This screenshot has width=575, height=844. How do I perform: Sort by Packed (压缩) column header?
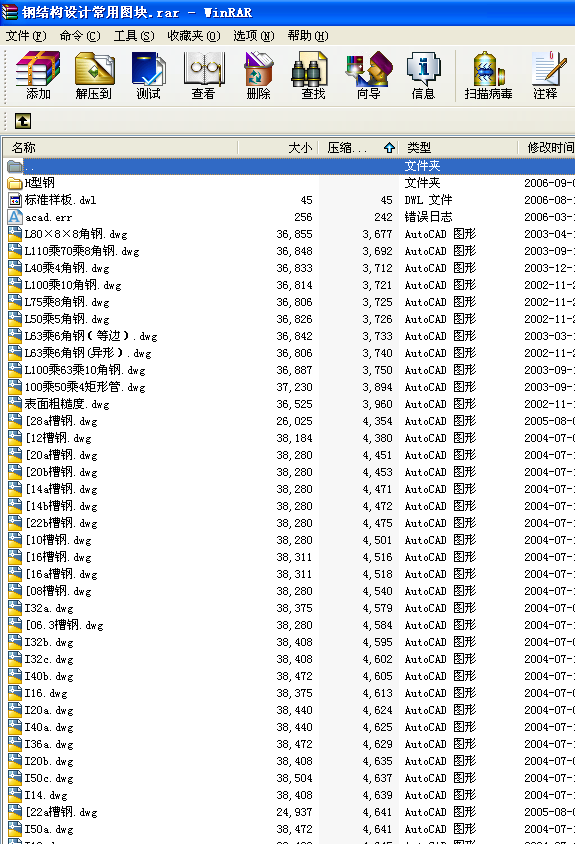[x=359, y=147]
